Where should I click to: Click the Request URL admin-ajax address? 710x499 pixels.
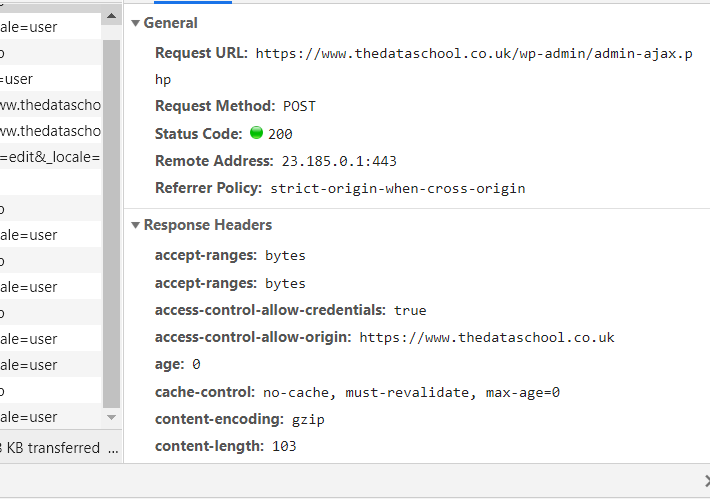coord(473,53)
